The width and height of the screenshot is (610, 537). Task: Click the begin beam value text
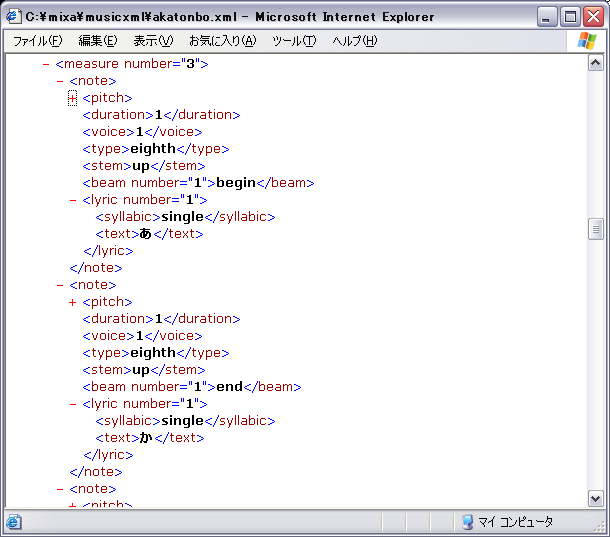[236, 183]
